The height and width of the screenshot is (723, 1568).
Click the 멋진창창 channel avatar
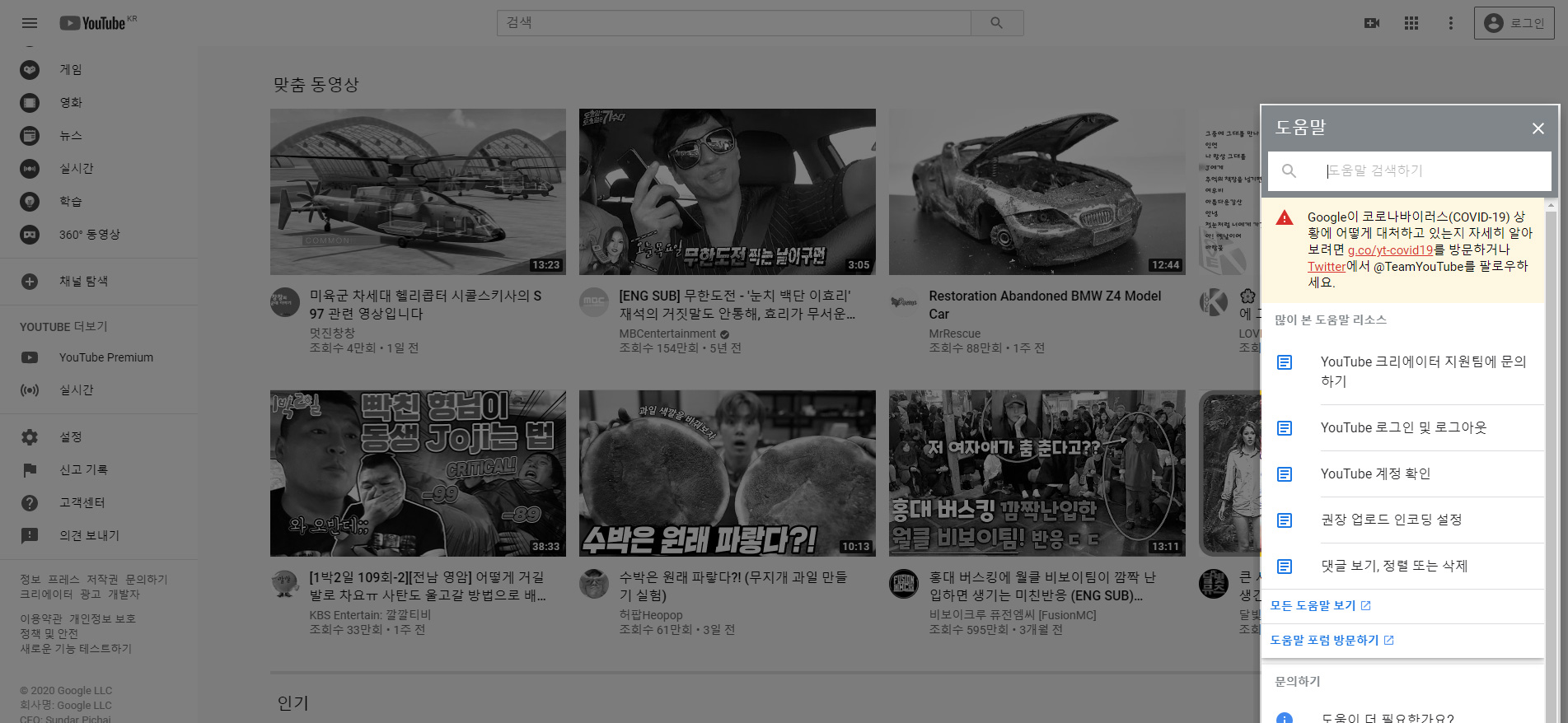(x=285, y=302)
